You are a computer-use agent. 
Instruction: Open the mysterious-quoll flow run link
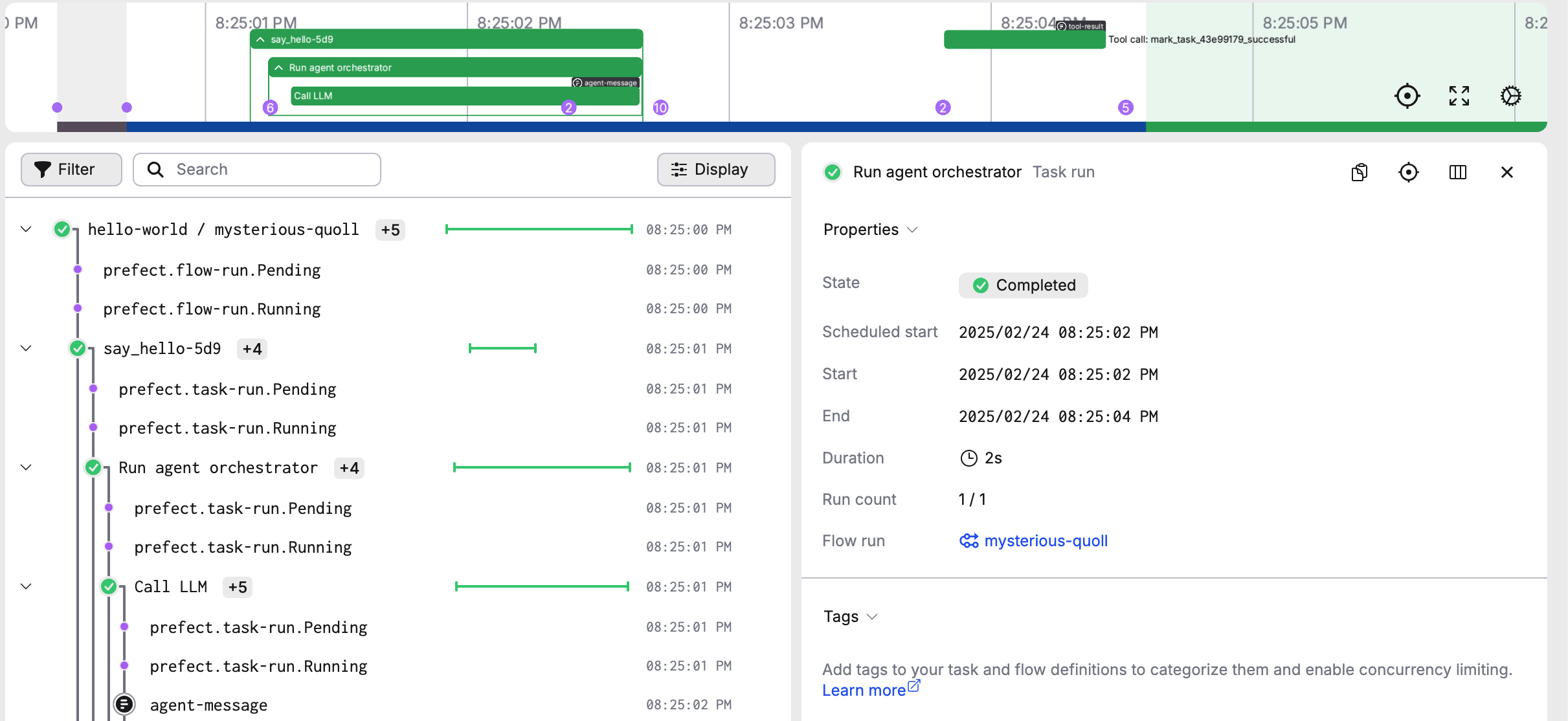click(x=1045, y=541)
